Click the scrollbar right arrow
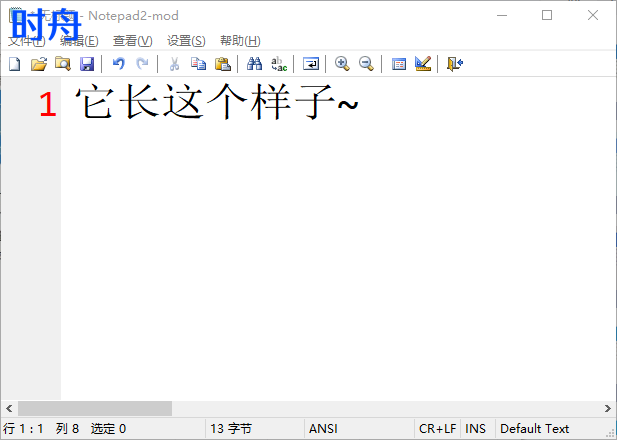This screenshot has height=440, width=617. pos(608,409)
